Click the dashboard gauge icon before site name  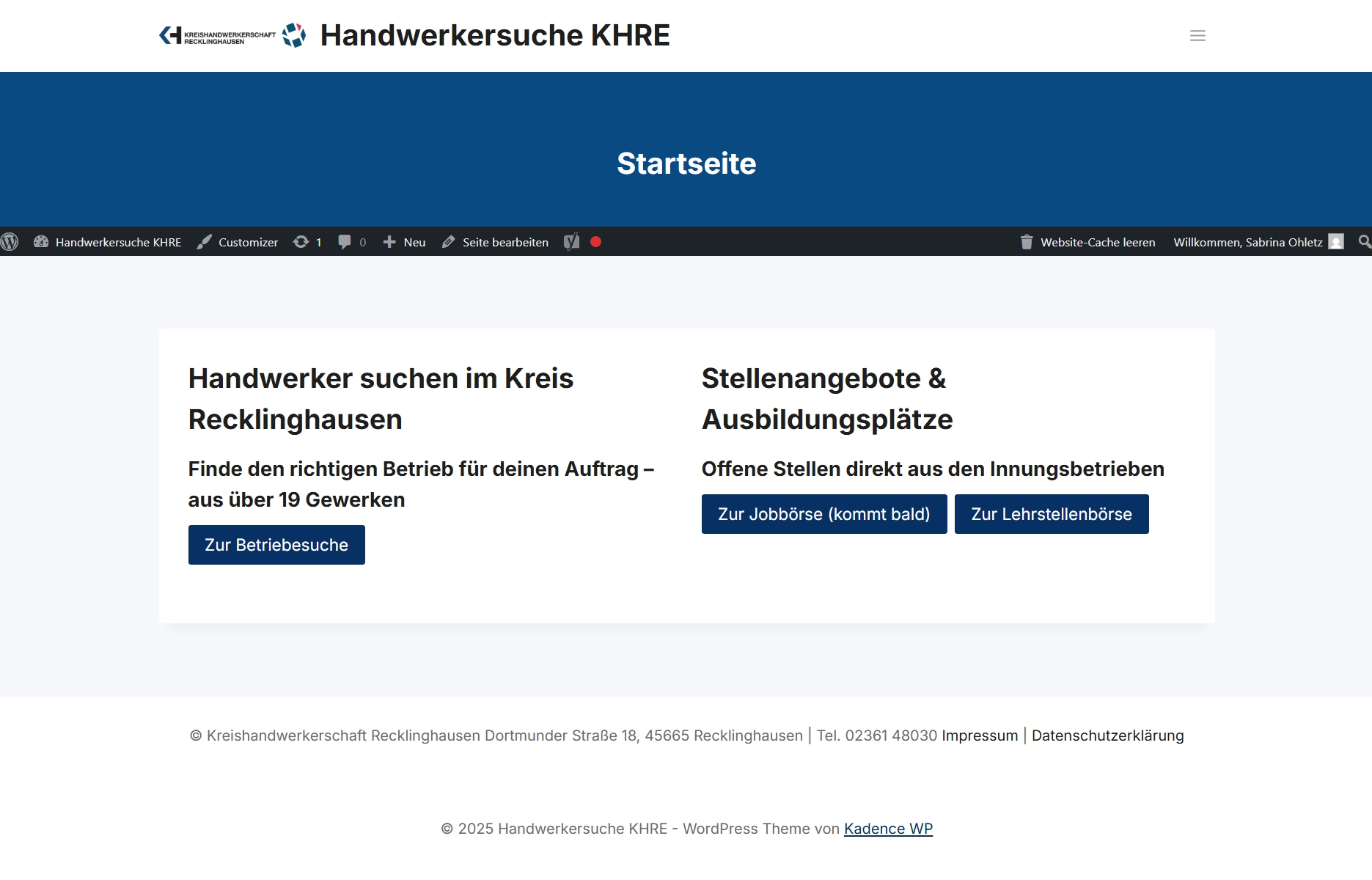pos(41,242)
